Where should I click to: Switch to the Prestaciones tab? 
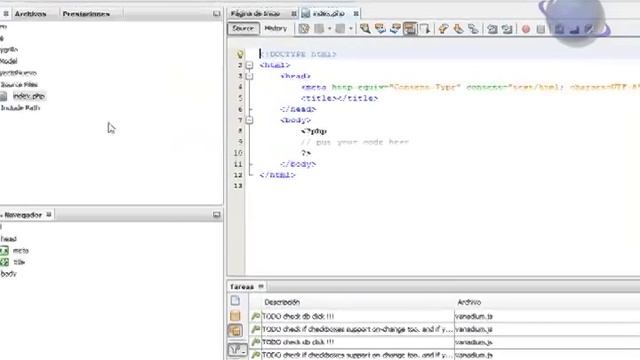(86, 13)
